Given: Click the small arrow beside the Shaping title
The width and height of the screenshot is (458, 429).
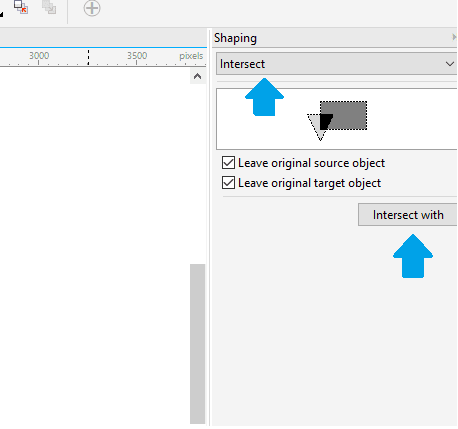Looking at the screenshot, I should coord(454,37).
